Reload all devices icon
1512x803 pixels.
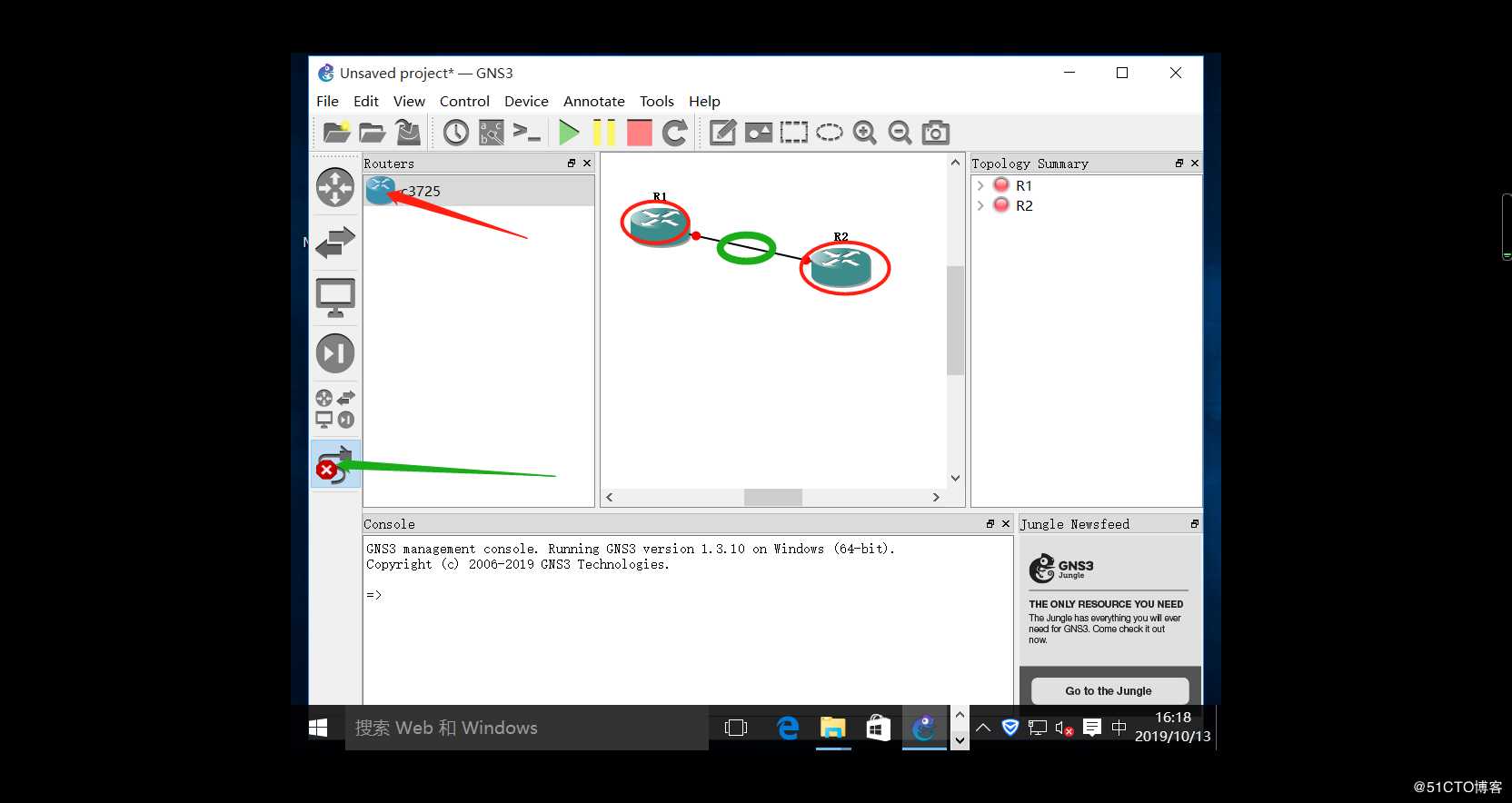[x=675, y=133]
